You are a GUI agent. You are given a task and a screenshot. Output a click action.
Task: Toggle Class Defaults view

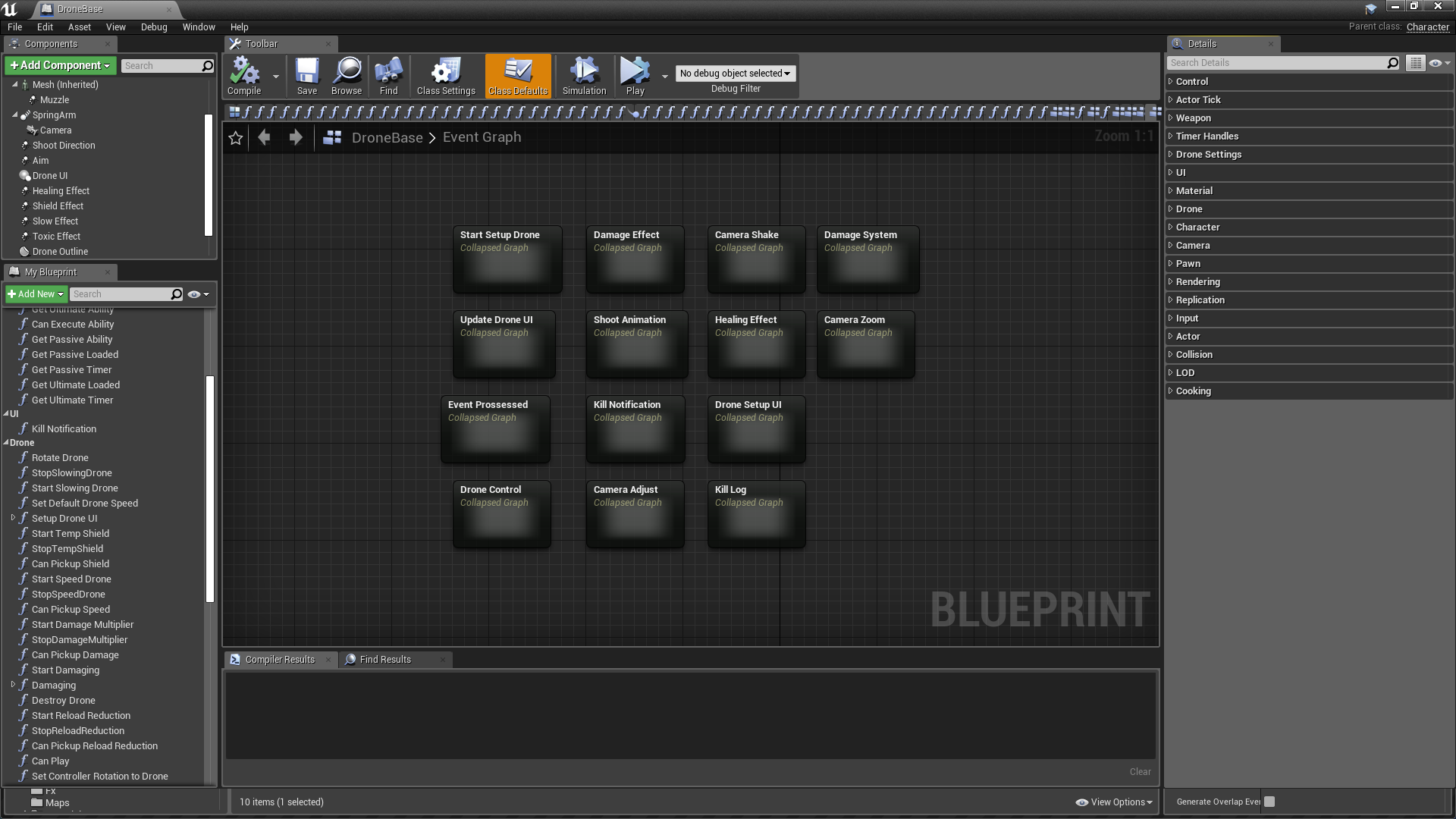[x=518, y=76]
